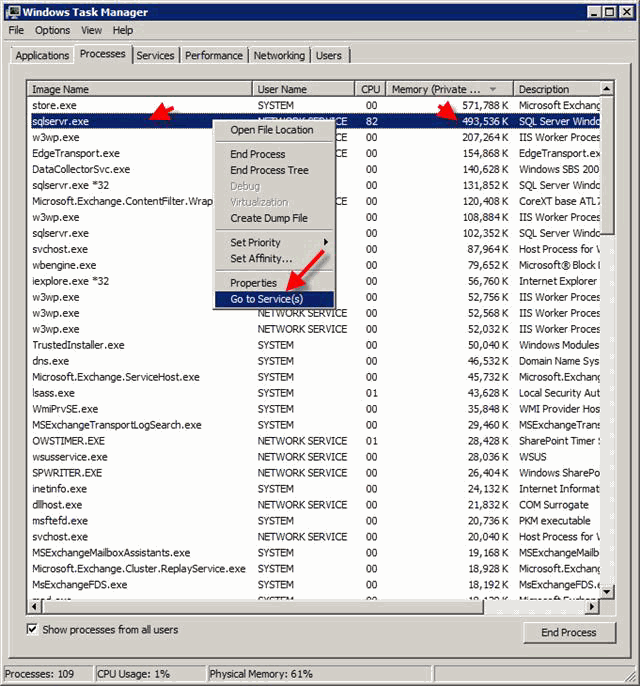
Task: Click the horizontal scrollbar left arrow
Action: pyautogui.click(x=35, y=606)
